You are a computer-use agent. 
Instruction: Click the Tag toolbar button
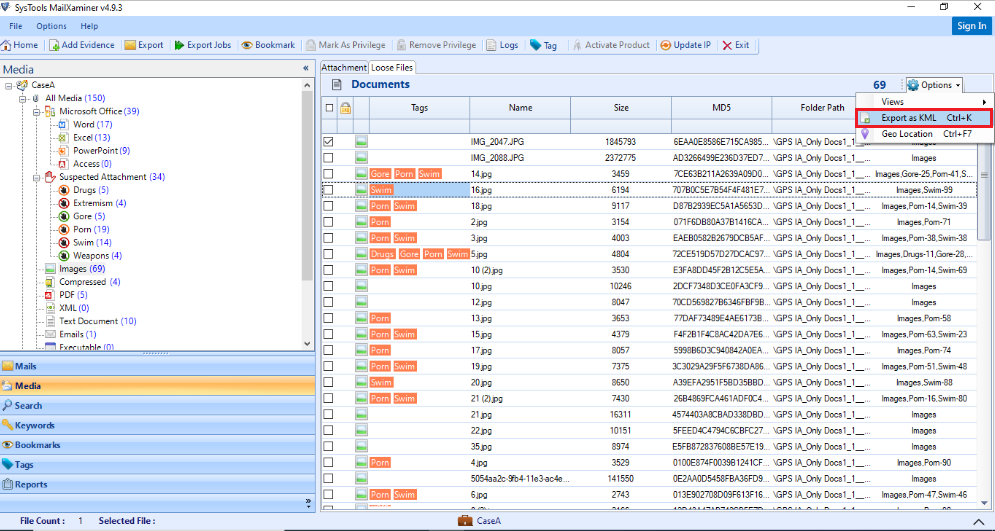(x=543, y=45)
